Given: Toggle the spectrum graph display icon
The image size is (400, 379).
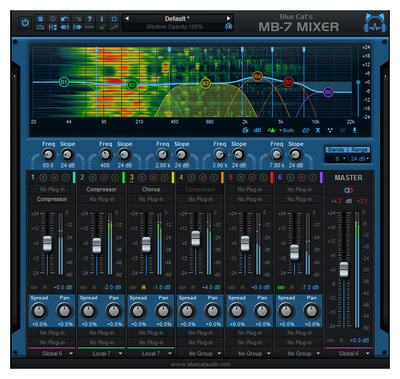Looking at the screenshot, I should click(x=40, y=27).
